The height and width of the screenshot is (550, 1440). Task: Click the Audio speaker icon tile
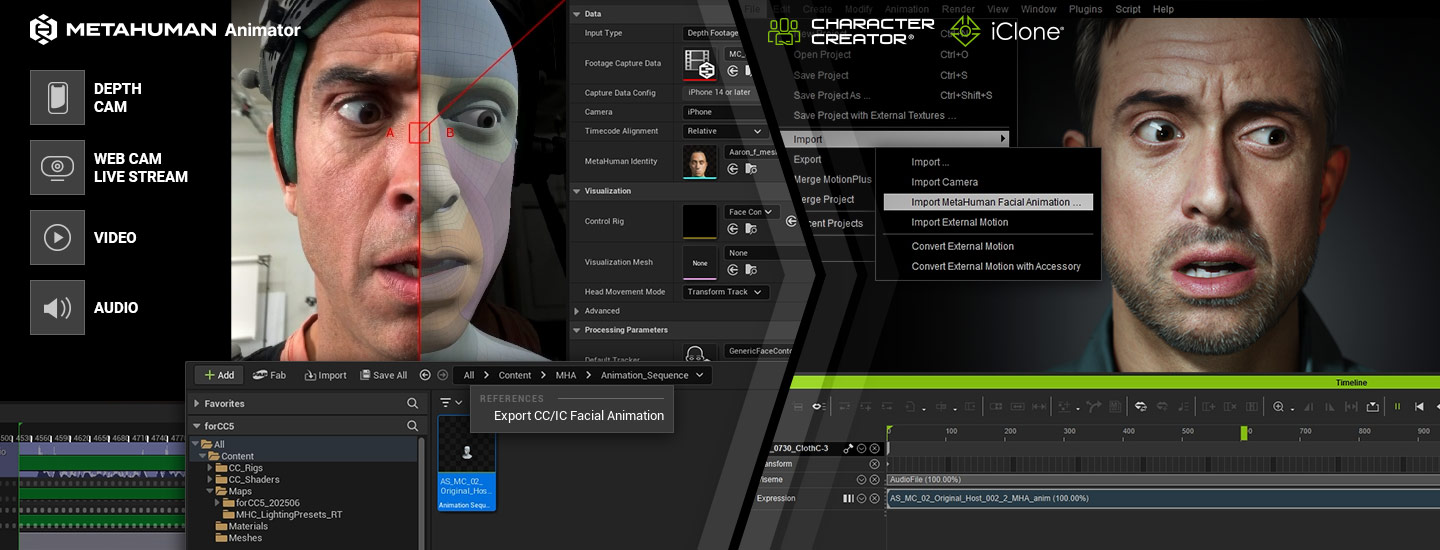point(57,308)
